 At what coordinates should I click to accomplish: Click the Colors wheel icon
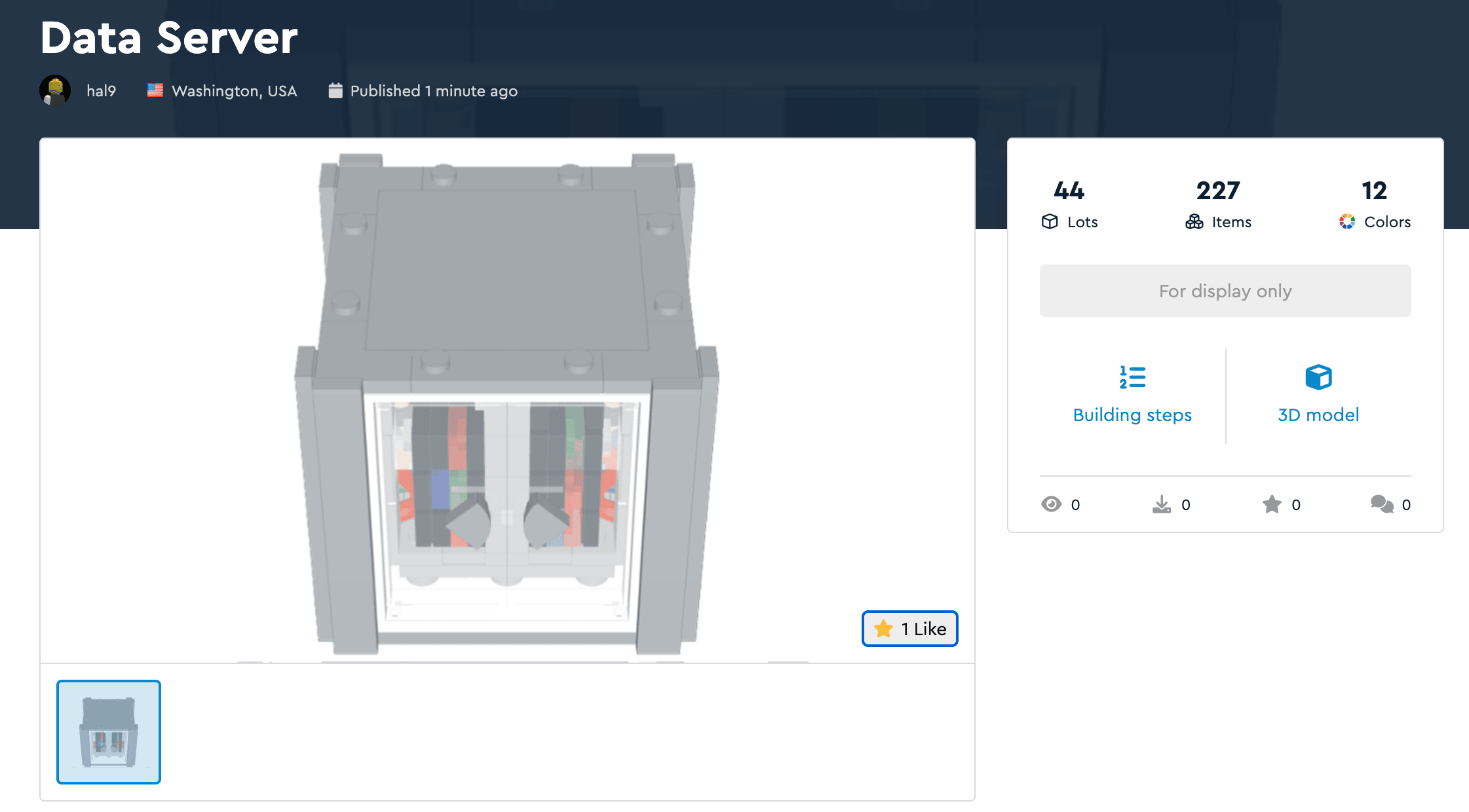[1347, 221]
